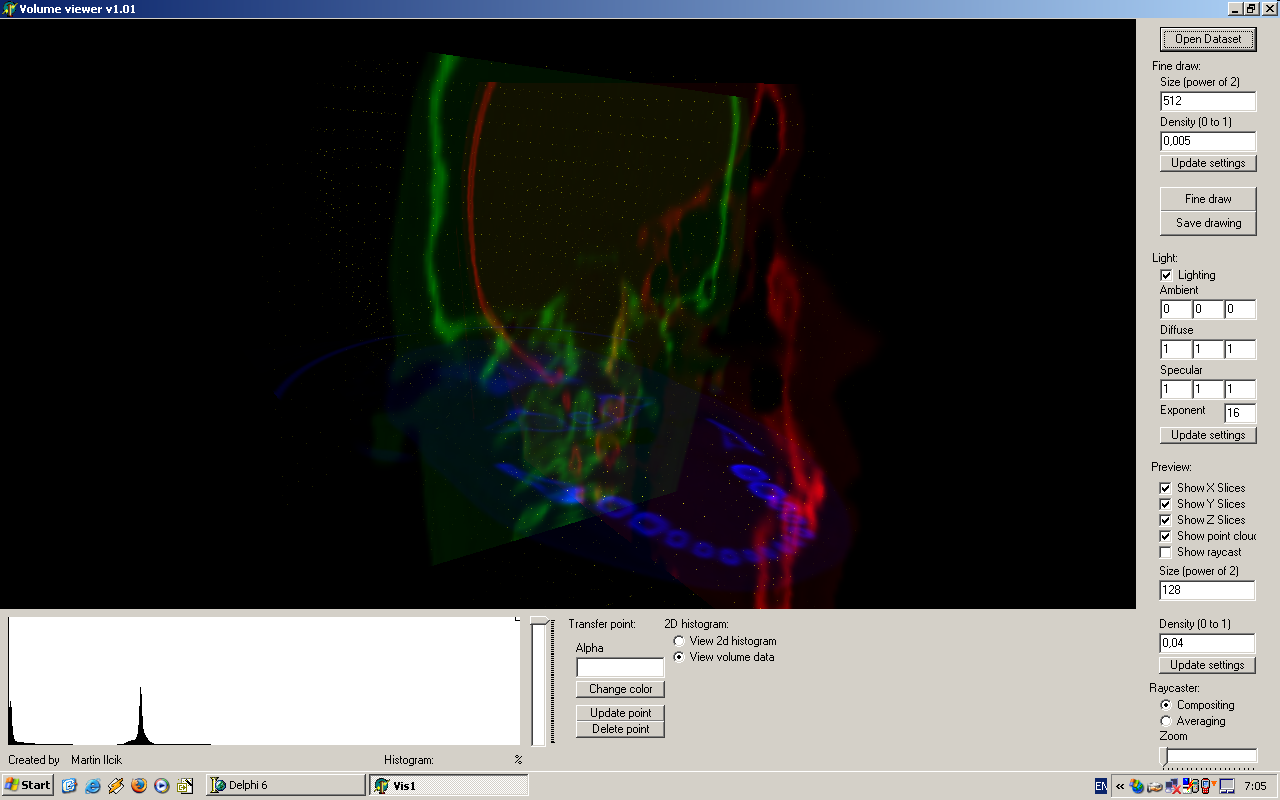This screenshot has width=1280, height=800.
Task: Expand hidden tray icons with chevron
Action: [1120, 786]
